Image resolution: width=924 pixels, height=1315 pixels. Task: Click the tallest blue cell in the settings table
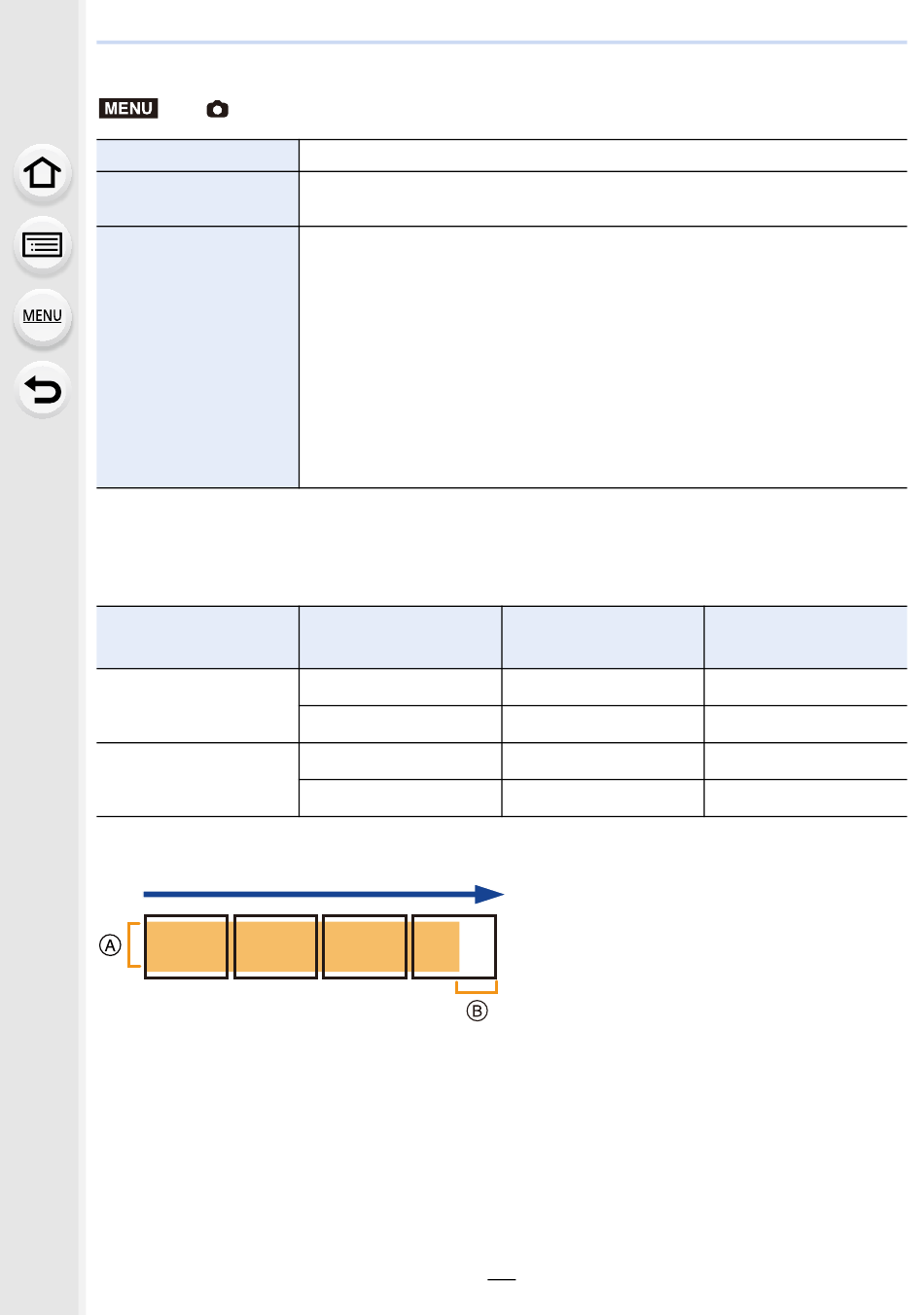pyautogui.click(x=197, y=357)
